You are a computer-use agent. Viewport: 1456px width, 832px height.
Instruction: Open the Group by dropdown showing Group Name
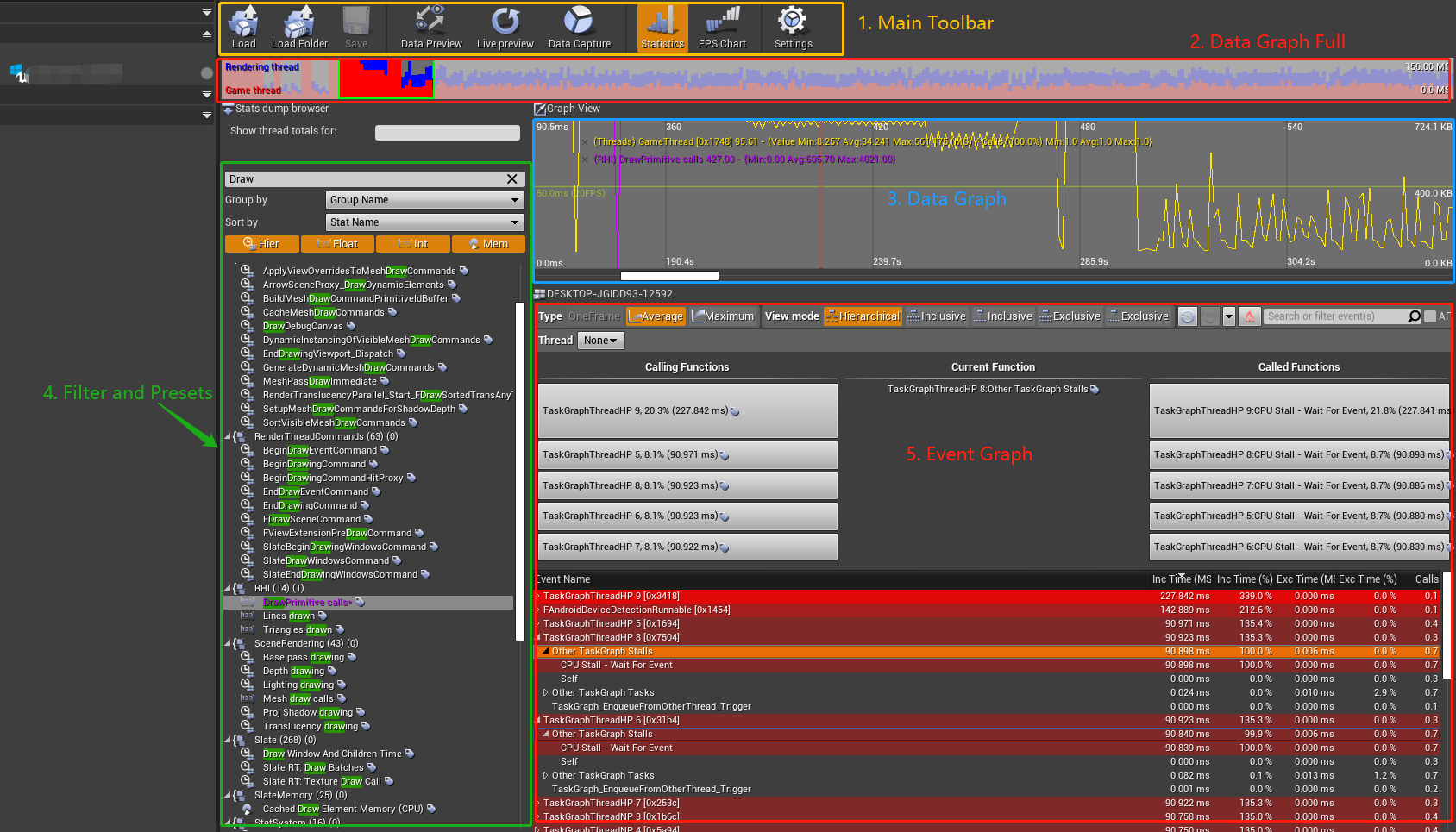[424, 199]
